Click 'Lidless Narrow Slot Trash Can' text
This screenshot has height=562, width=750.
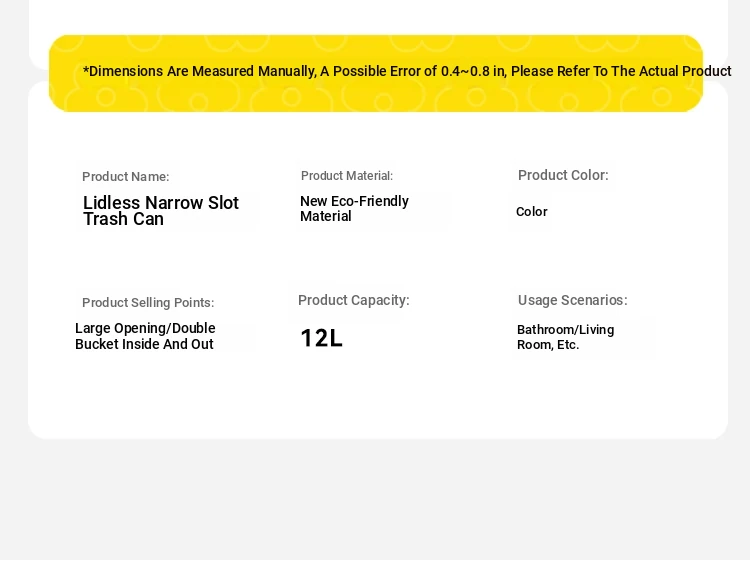coord(161,210)
